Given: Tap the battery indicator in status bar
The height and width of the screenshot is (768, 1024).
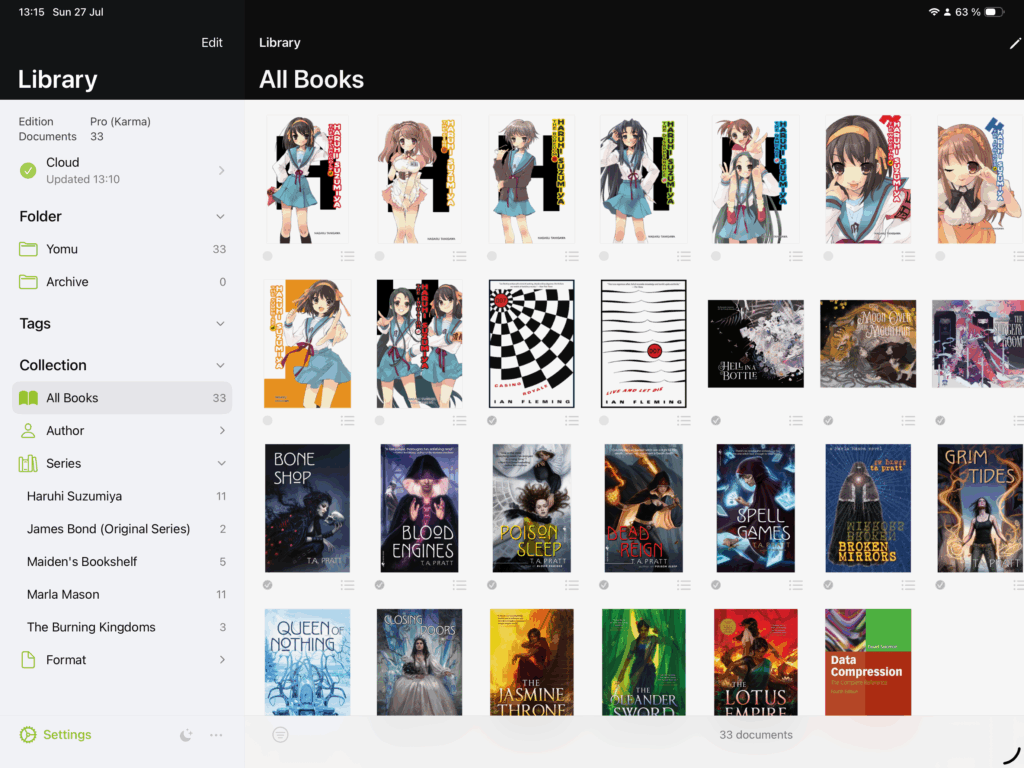Looking at the screenshot, I should point(994,12).
